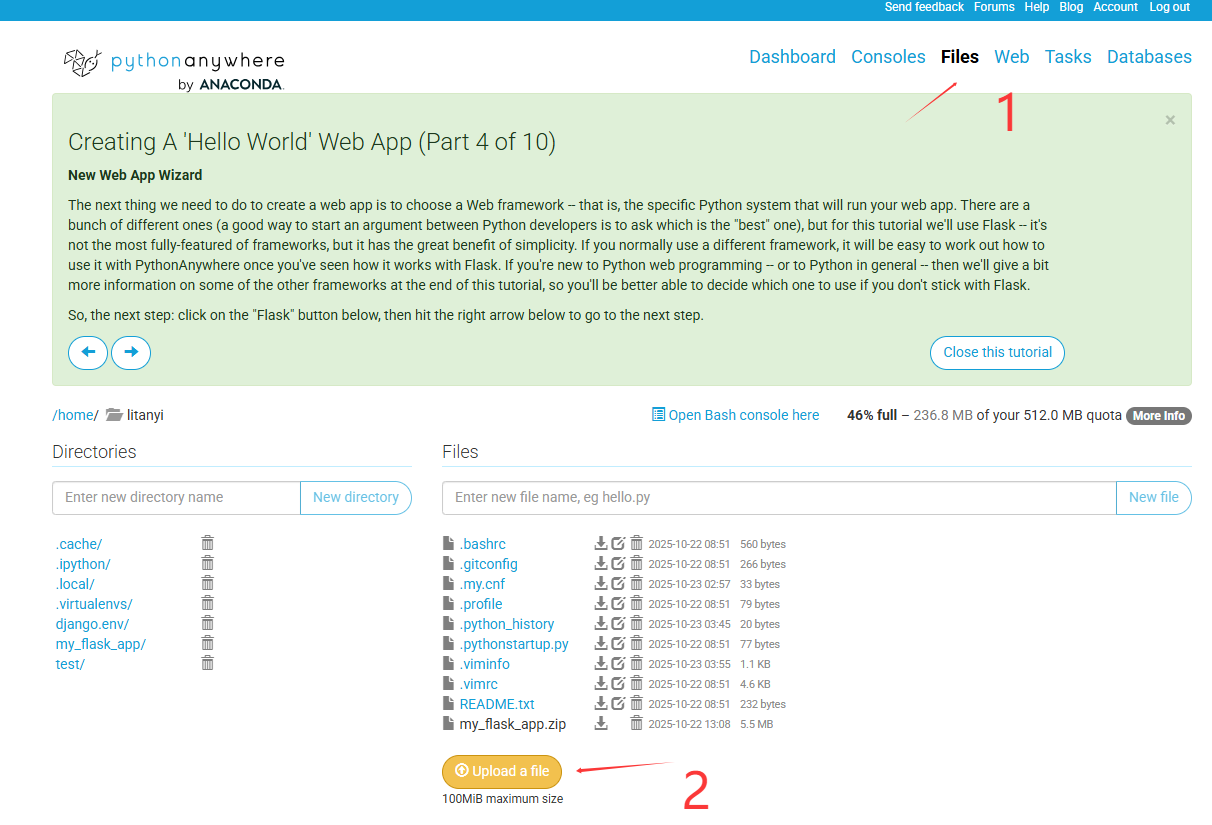This screenshot has height=825, width=1212.
Task: Focus the new directory name field
Action: [176, 497]
